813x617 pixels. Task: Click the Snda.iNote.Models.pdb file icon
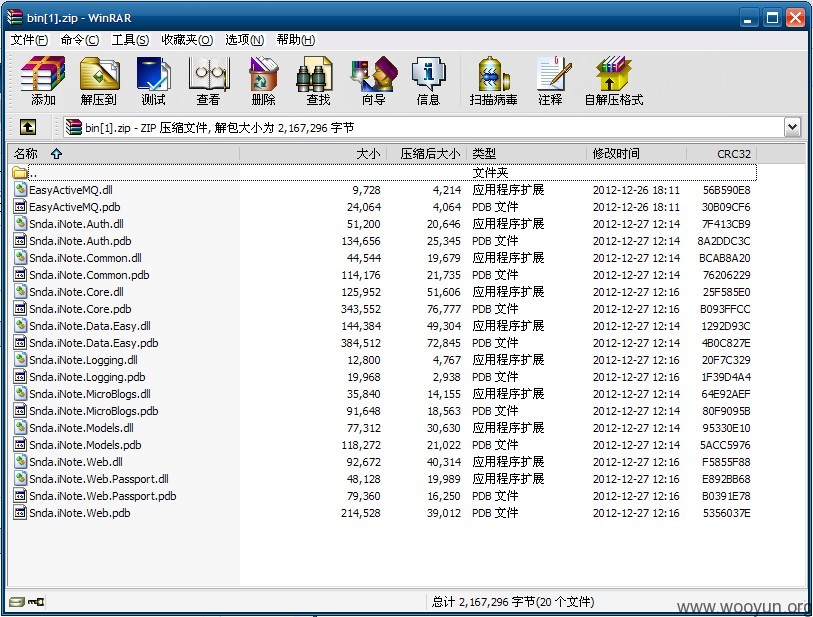coord(20,445)
